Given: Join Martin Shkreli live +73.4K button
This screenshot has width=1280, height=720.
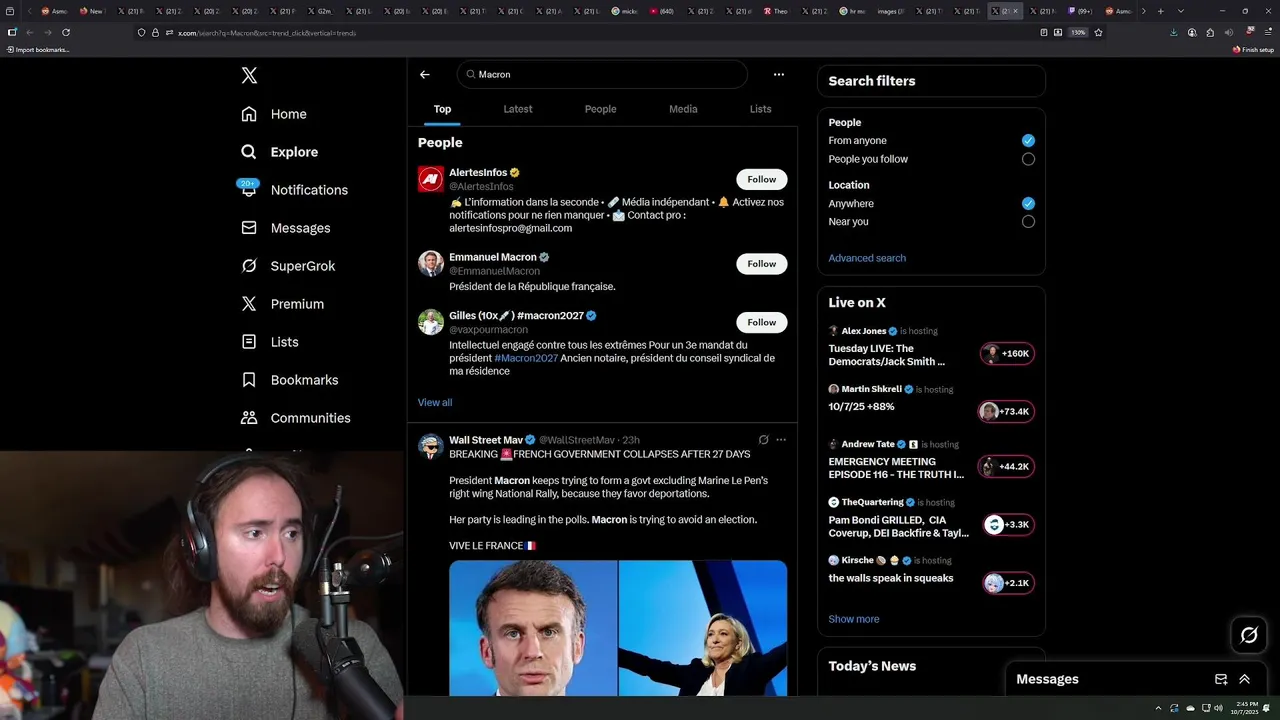Looking at the screenshot, I should click(x=1005, y=411).
